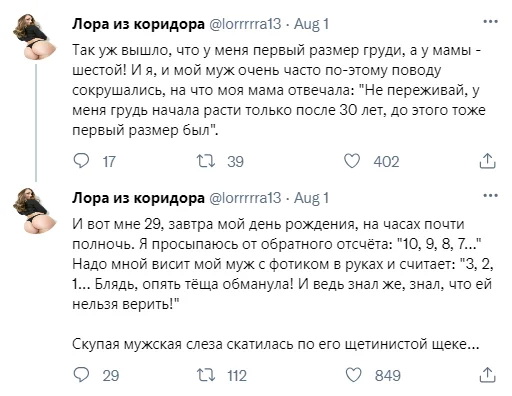Open the first tweet text beginning 'Так уж вышло'
The height and width of the screenshot is (396, 512).
(x=278, y=90)
